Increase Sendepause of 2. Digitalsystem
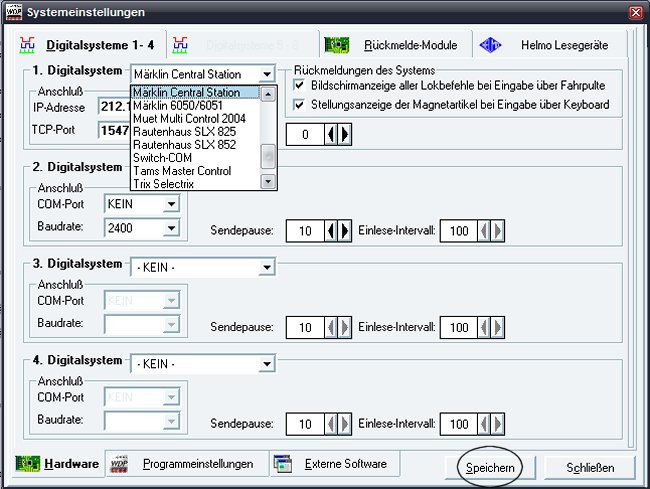The height and width of the screenshot is (489, 650). click(x=344, y=230)
